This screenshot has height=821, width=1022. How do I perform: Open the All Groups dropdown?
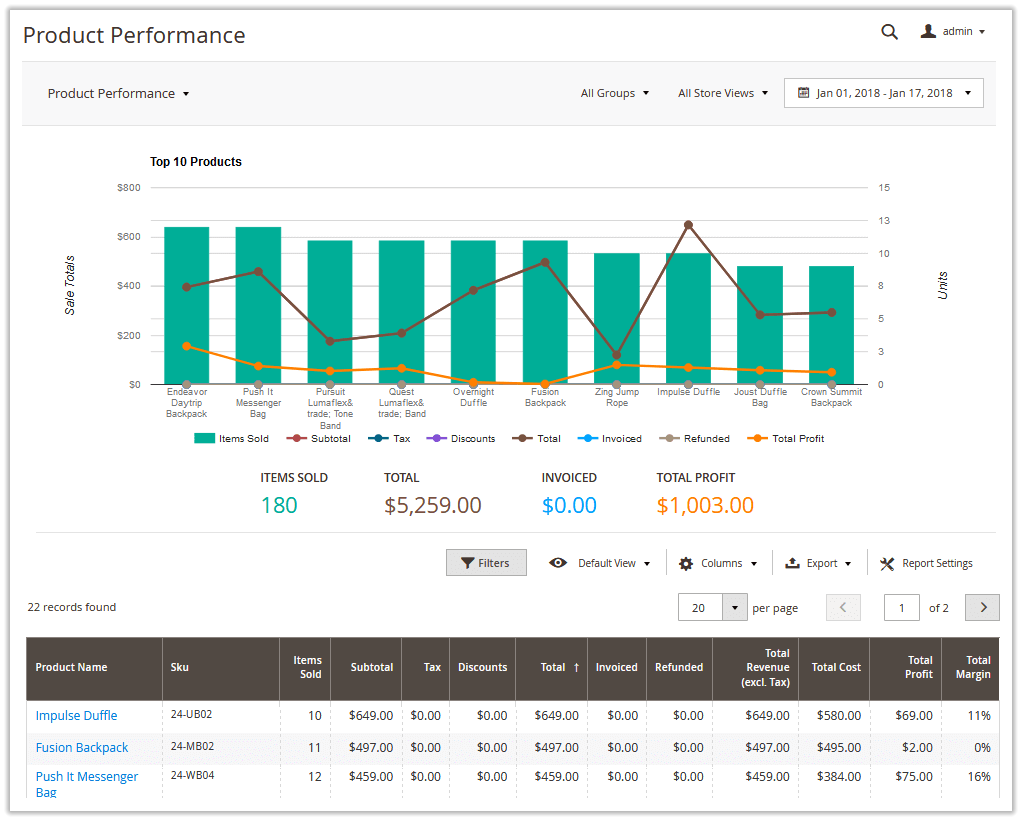coord(615,93)
